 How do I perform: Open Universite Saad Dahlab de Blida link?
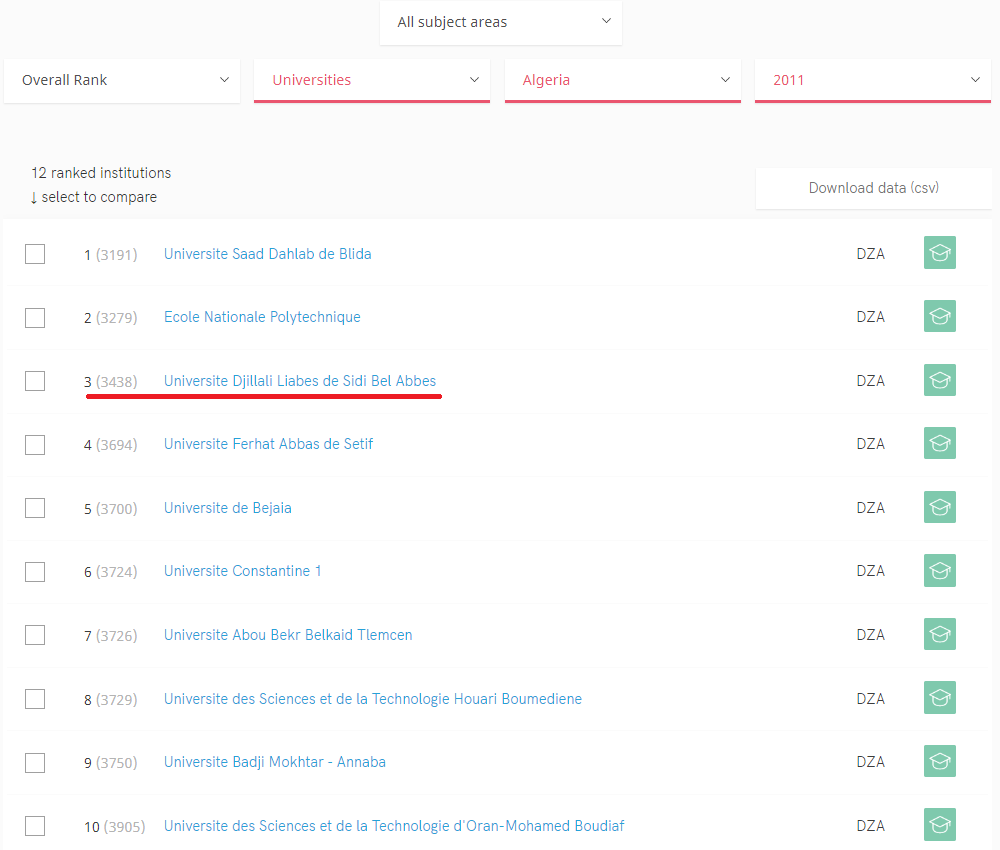point(267,254)
